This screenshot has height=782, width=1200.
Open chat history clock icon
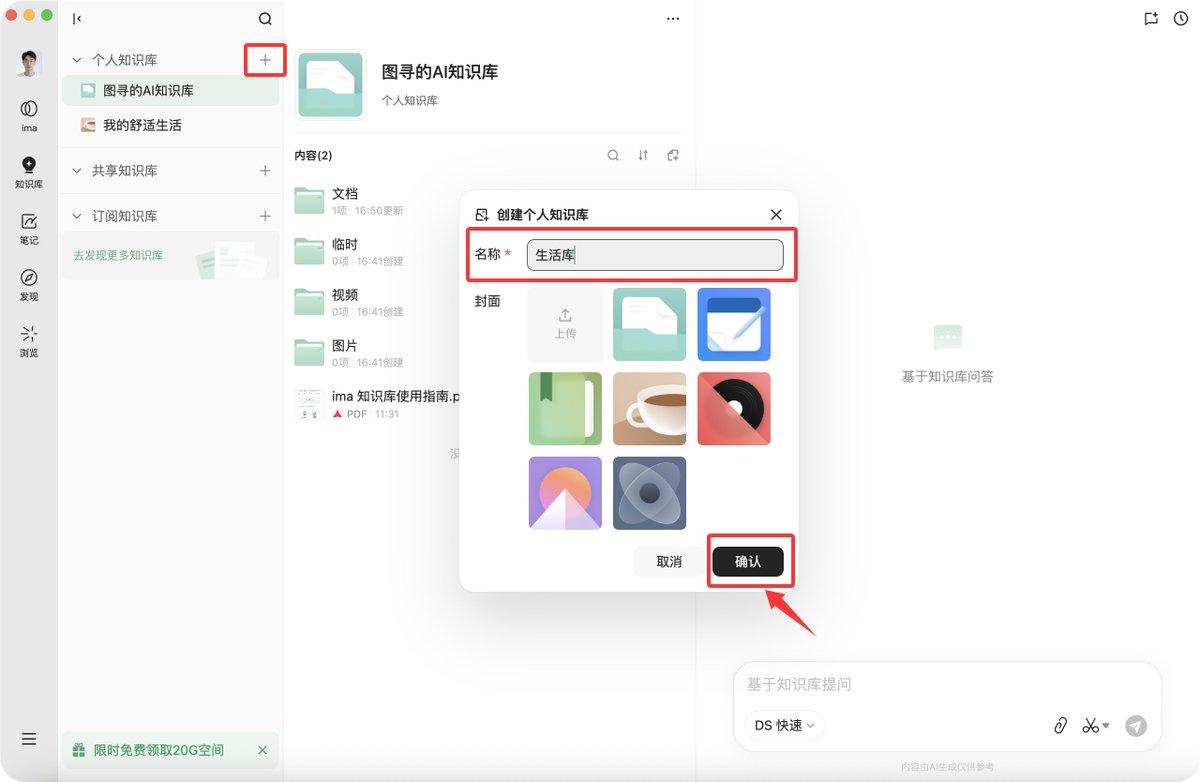point(1181,18)
